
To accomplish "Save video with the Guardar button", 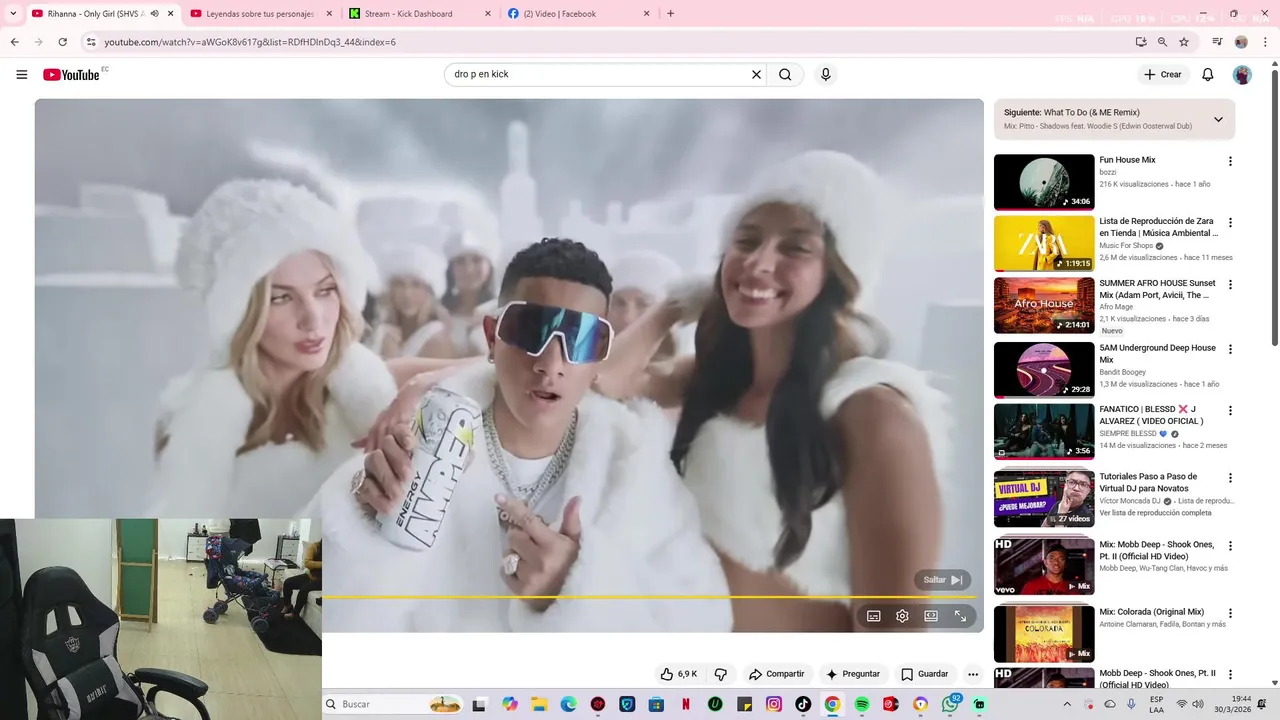I will click(925, 674).
